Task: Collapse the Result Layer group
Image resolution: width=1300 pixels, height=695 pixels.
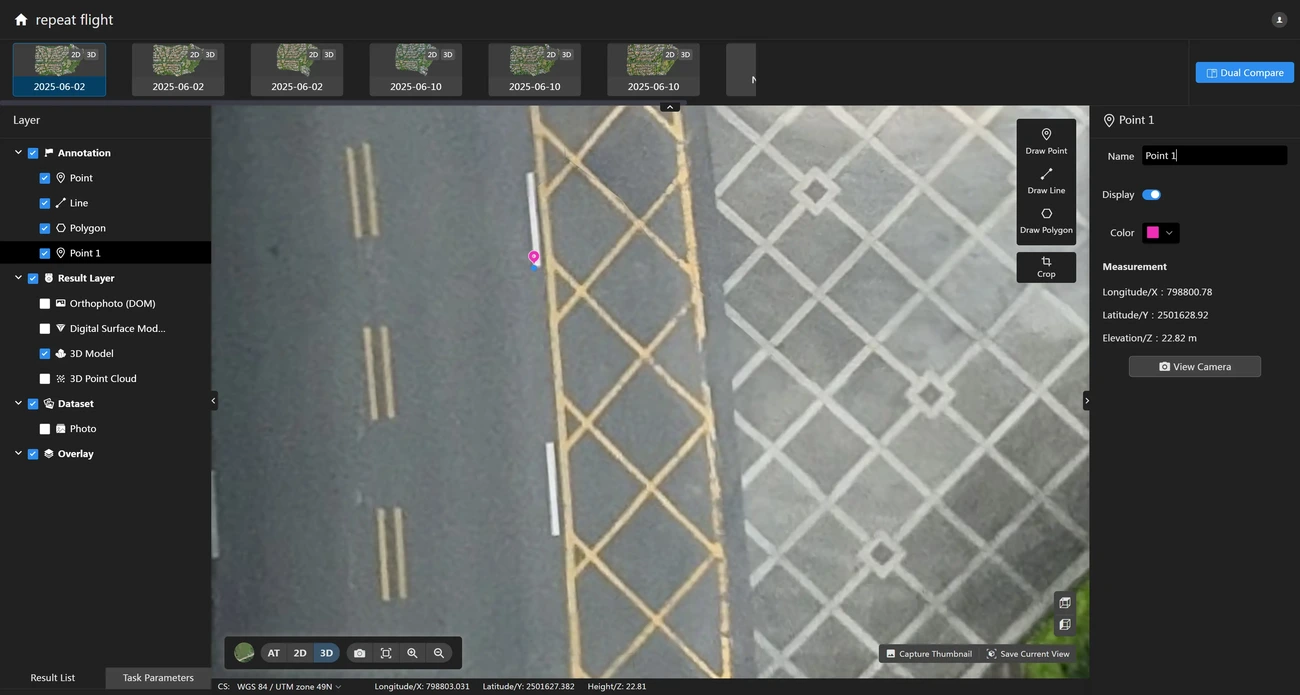Action: (18, 278)
